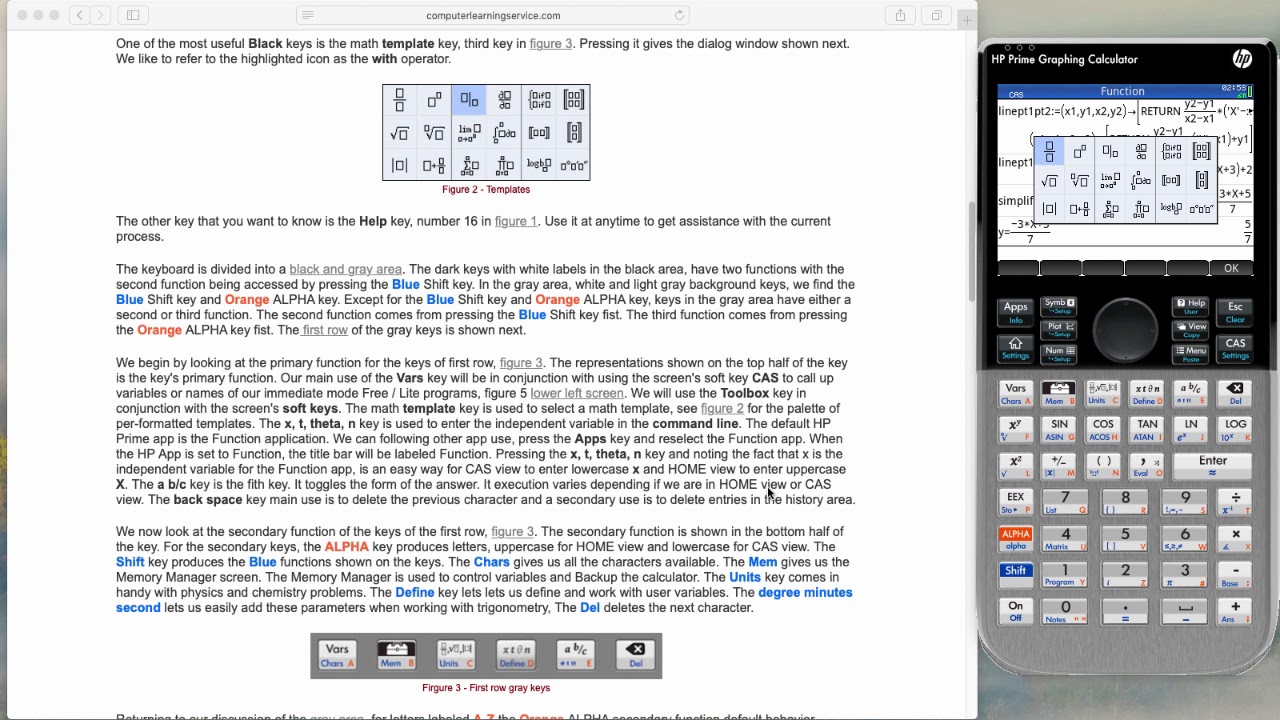Tap the OK soft key on calculator
Viewport: 1280px width, 720px height.
point(1231,268)
